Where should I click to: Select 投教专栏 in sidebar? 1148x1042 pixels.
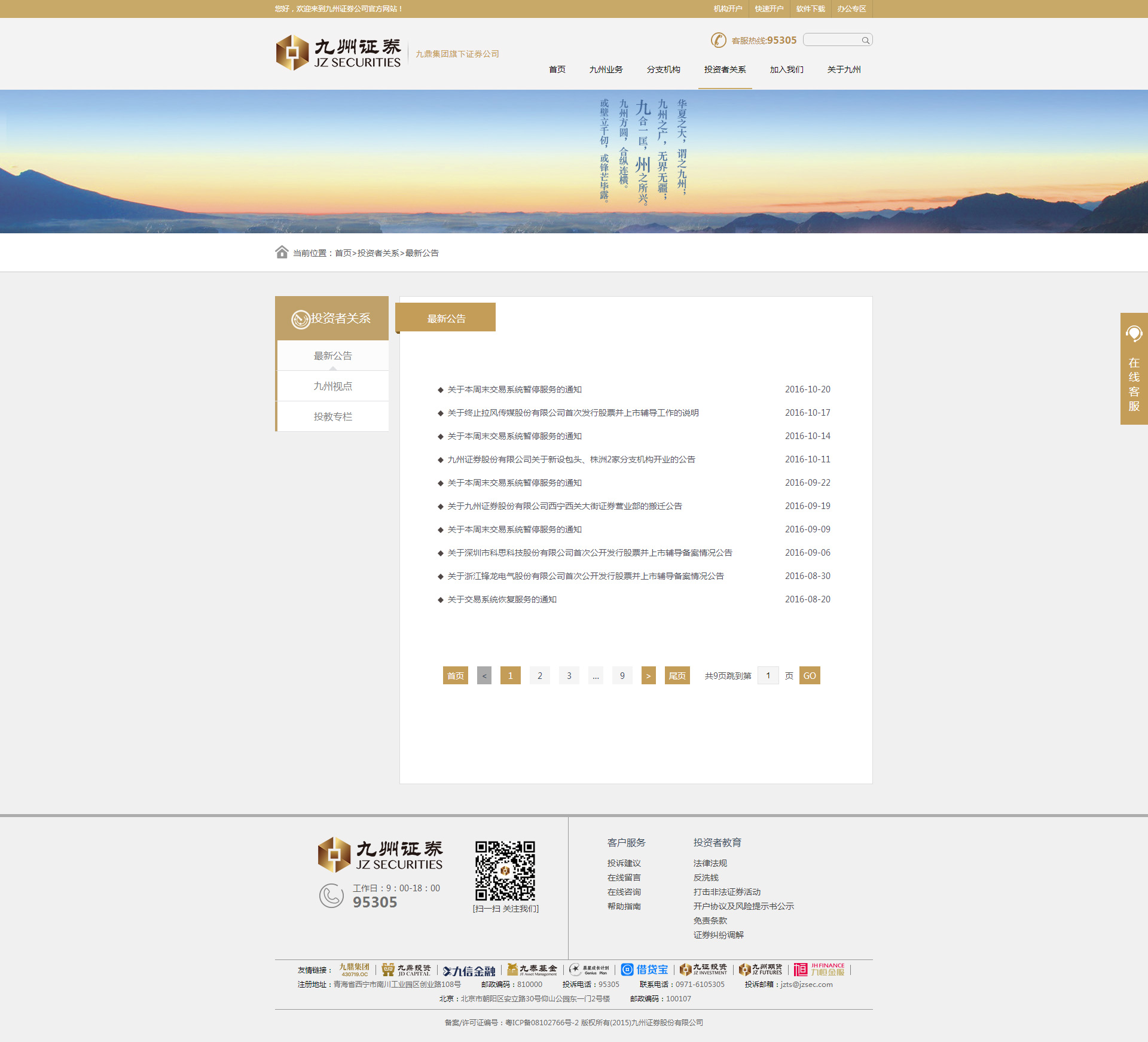[x=333, y=417]
